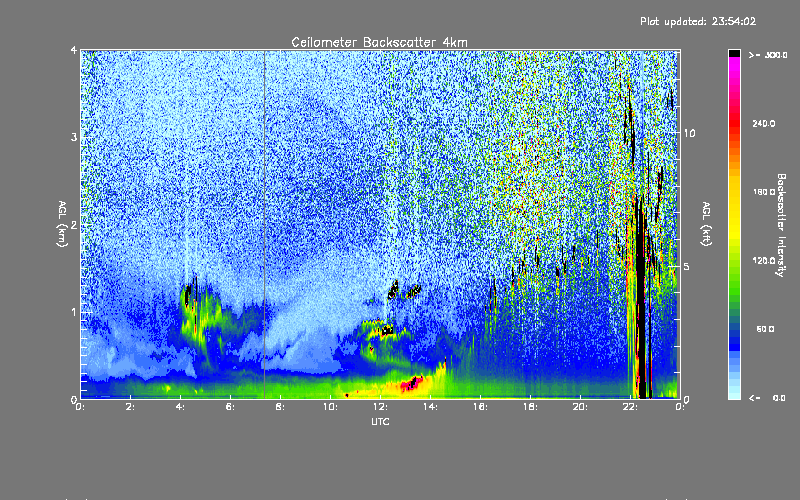Screen dimensions: 800x500
Task: Click the '120.0' colorbar value
Action: [764, 260]
